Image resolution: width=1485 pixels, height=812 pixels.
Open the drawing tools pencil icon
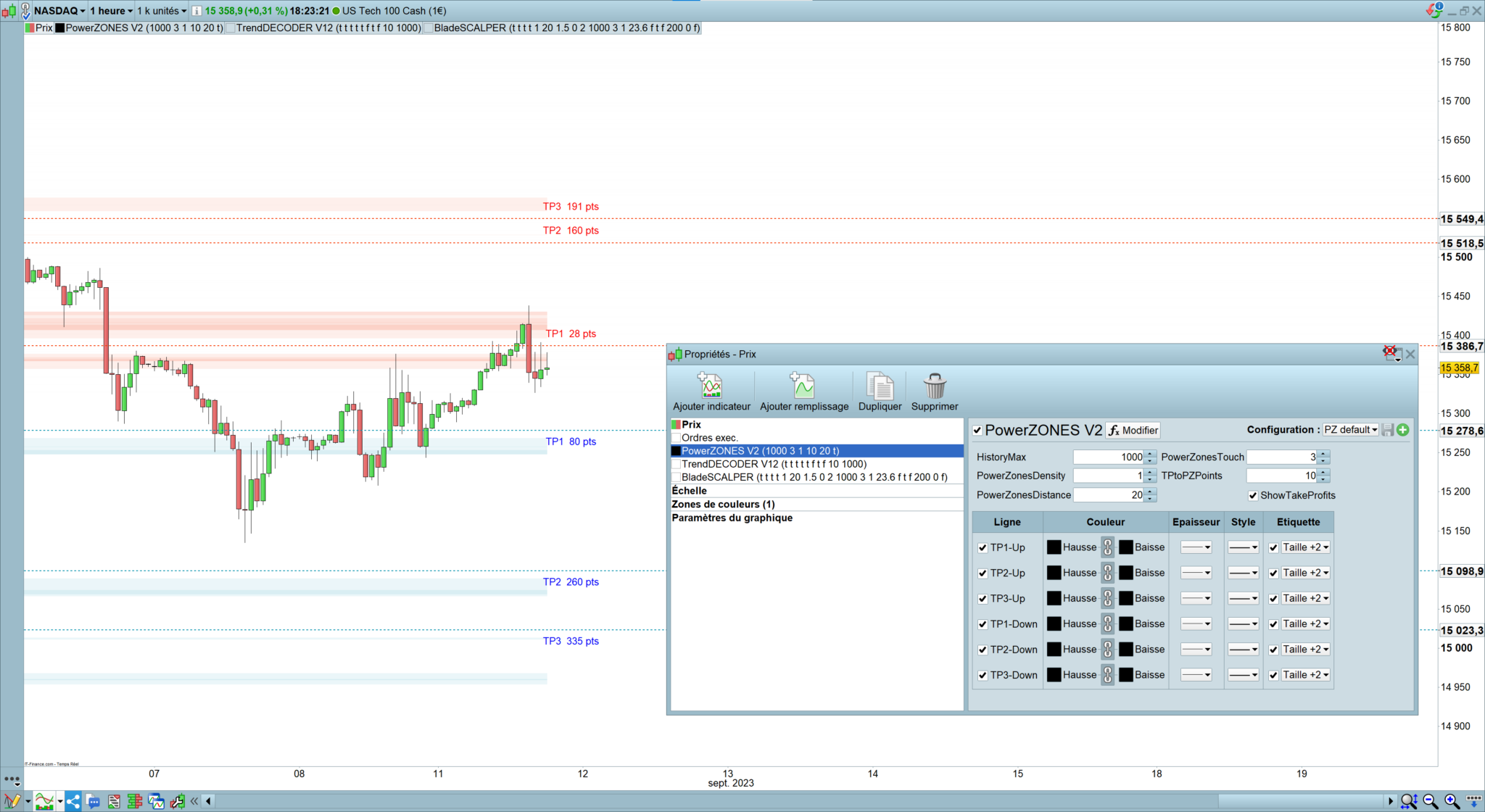point(12,801)
